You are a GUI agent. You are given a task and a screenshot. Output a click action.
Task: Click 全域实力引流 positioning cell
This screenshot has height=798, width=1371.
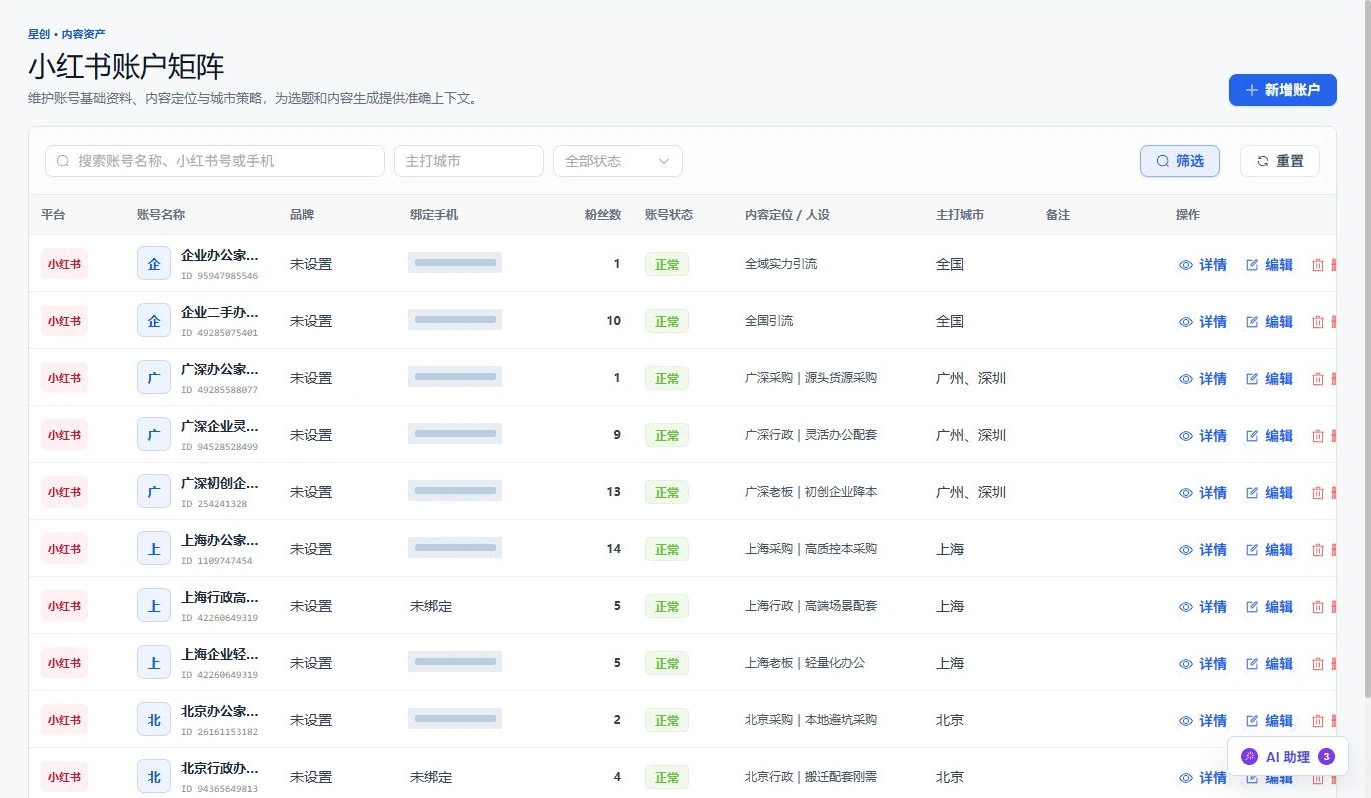(x=781, y=264)
